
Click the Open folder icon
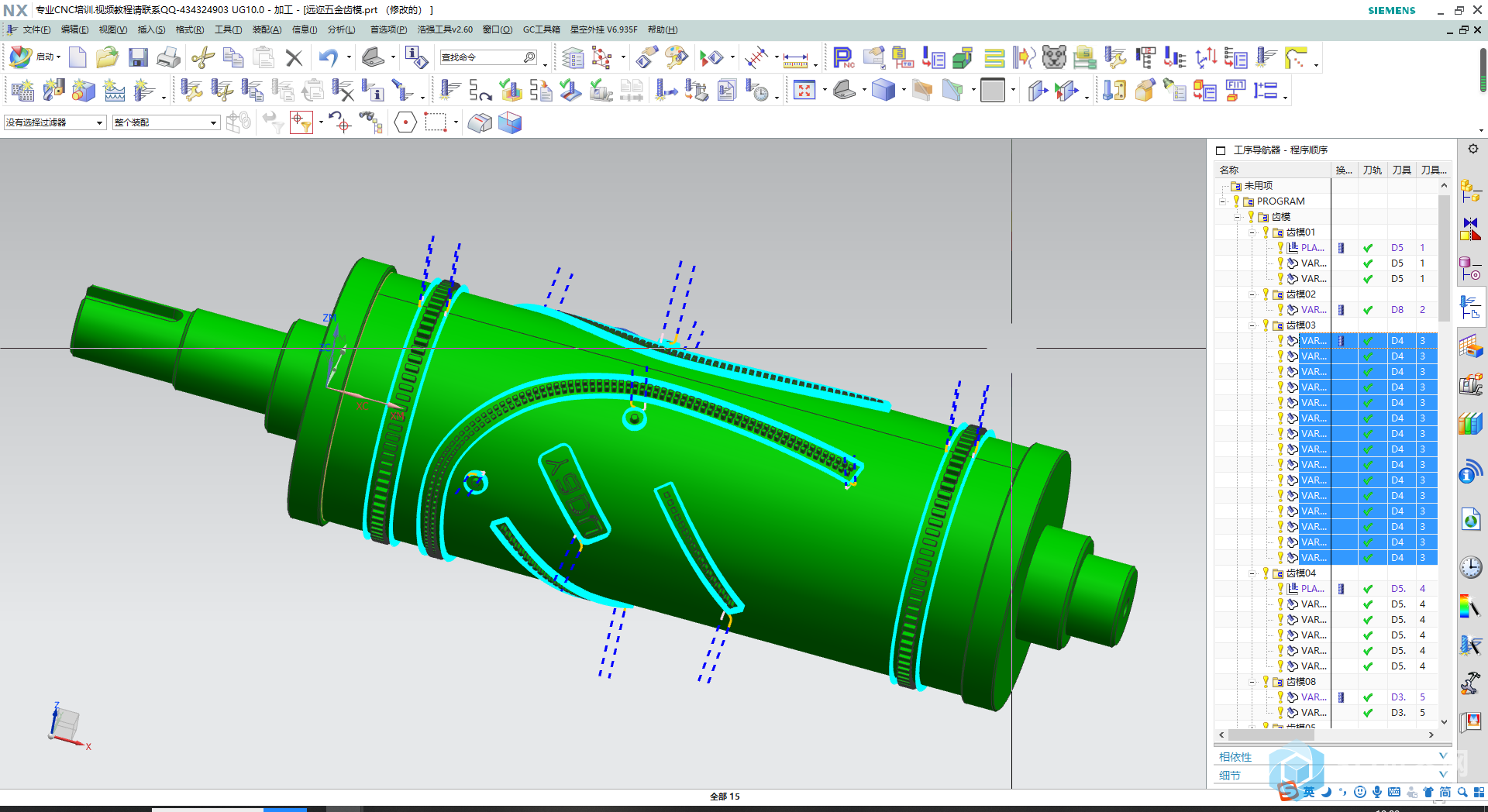click(107, 57)
